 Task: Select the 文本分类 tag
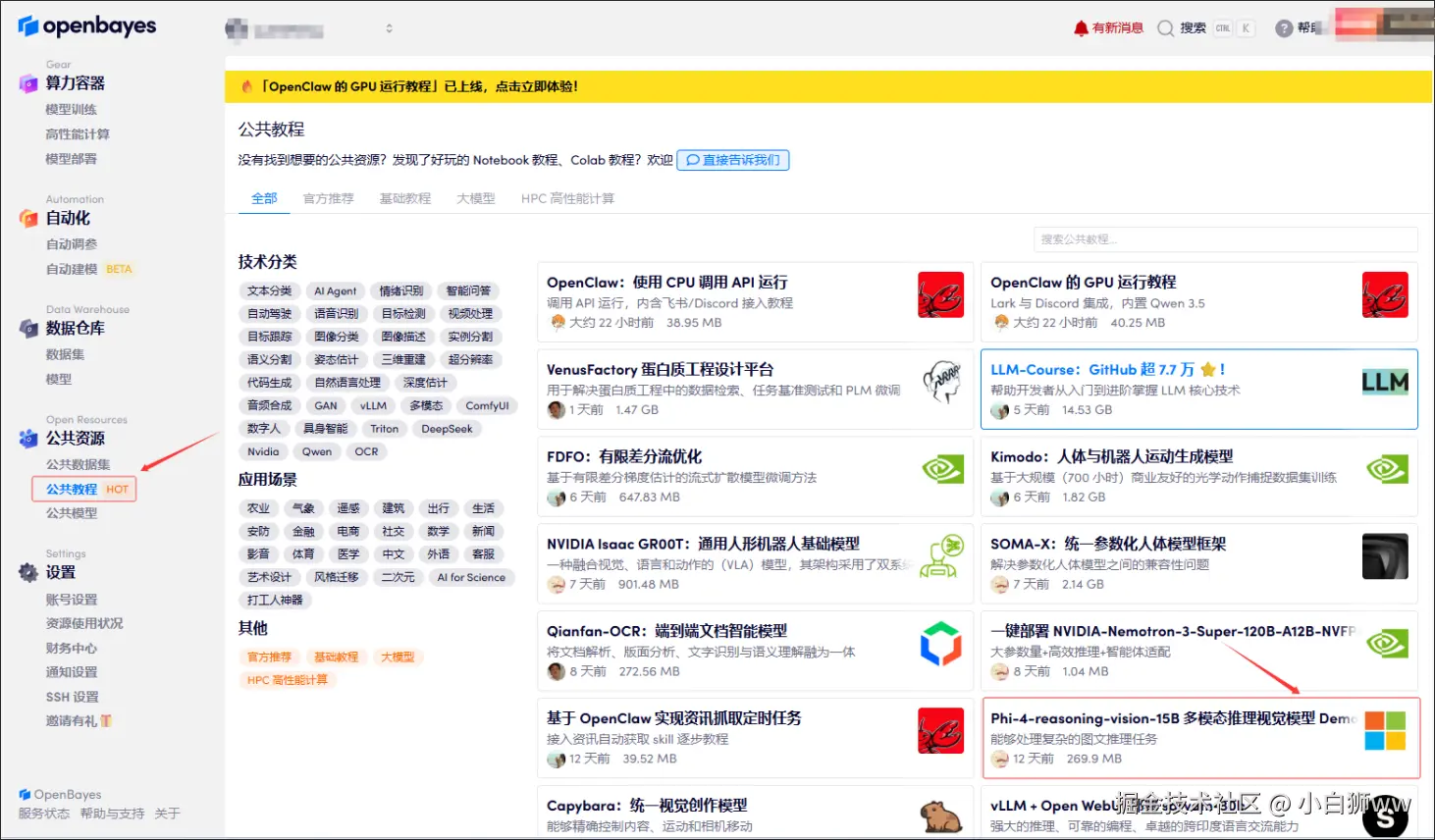pyautogui.click(x=269, y=291)
